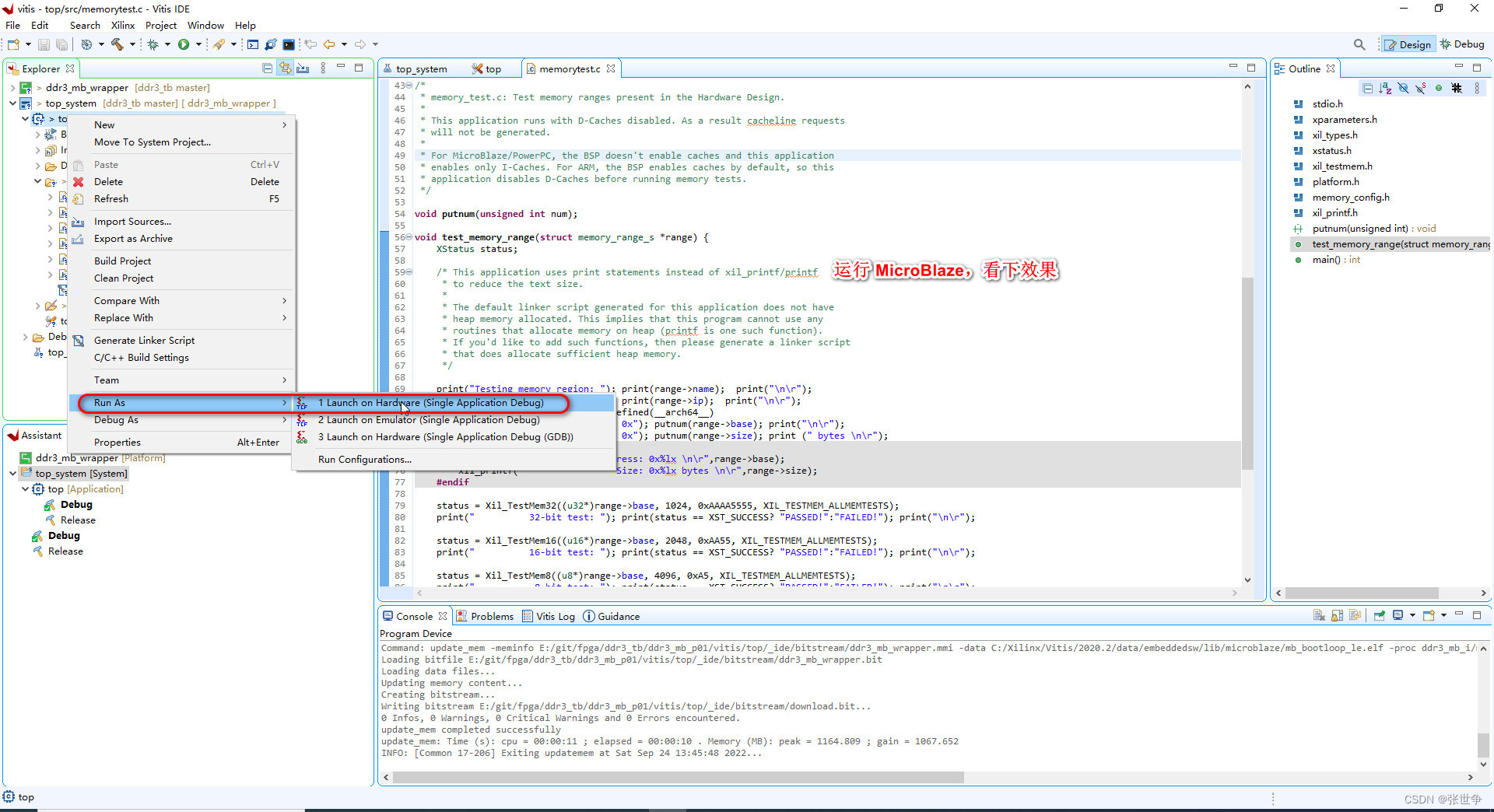Open the XSCT Console toolbar icon
Viewport: 1494px width, 812px height.
click(x=253, y=44)
